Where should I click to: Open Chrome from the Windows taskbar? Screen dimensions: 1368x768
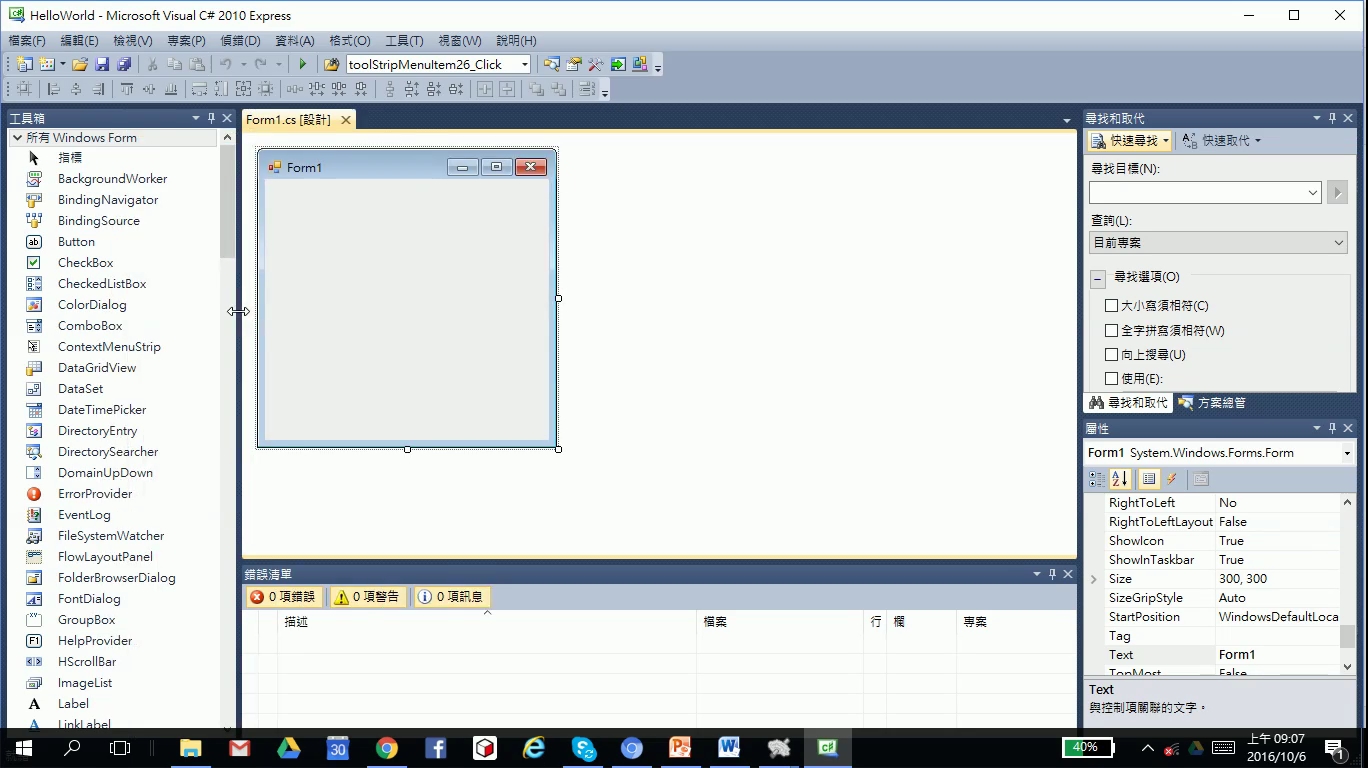tap(387, 748)
